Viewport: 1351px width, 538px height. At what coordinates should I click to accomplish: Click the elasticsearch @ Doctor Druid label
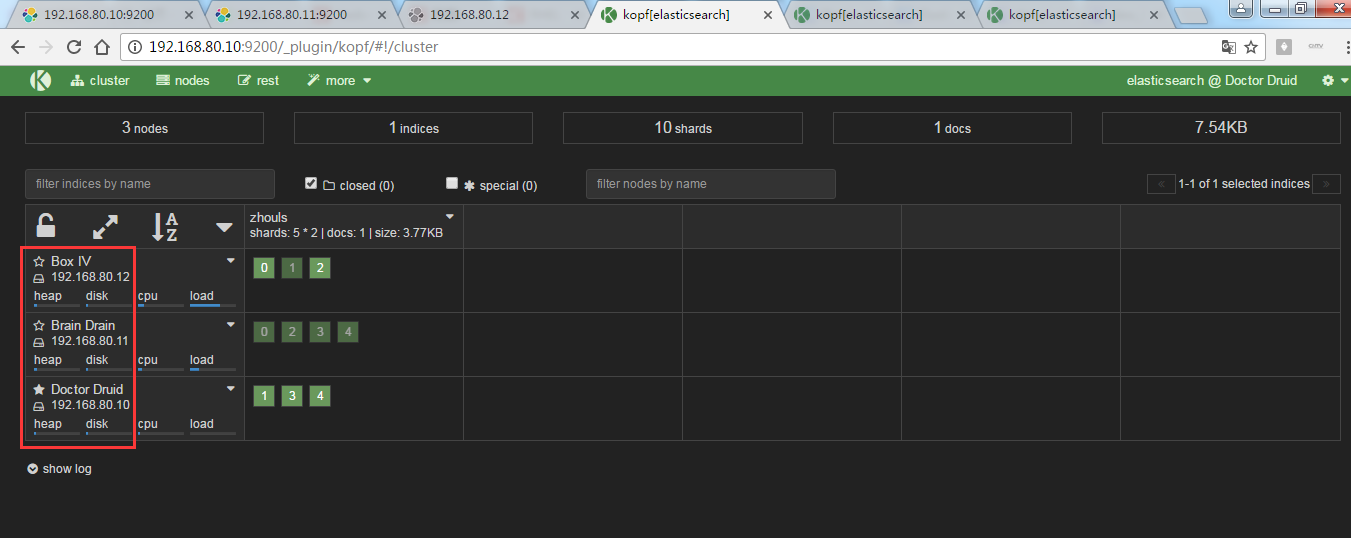pyautogui.click(x=1211, y=80)
